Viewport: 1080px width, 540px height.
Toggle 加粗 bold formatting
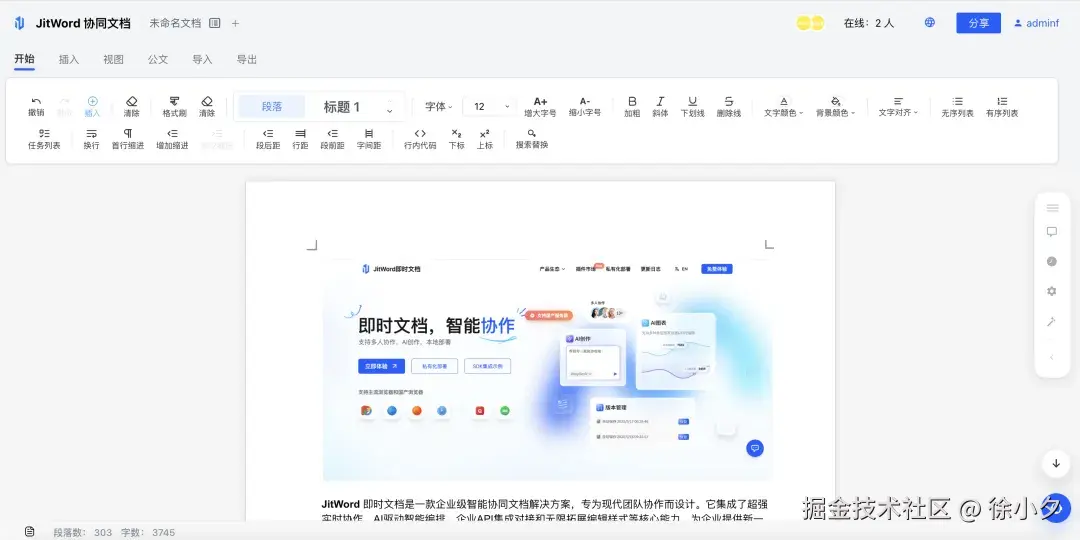(x=632, y=106)
